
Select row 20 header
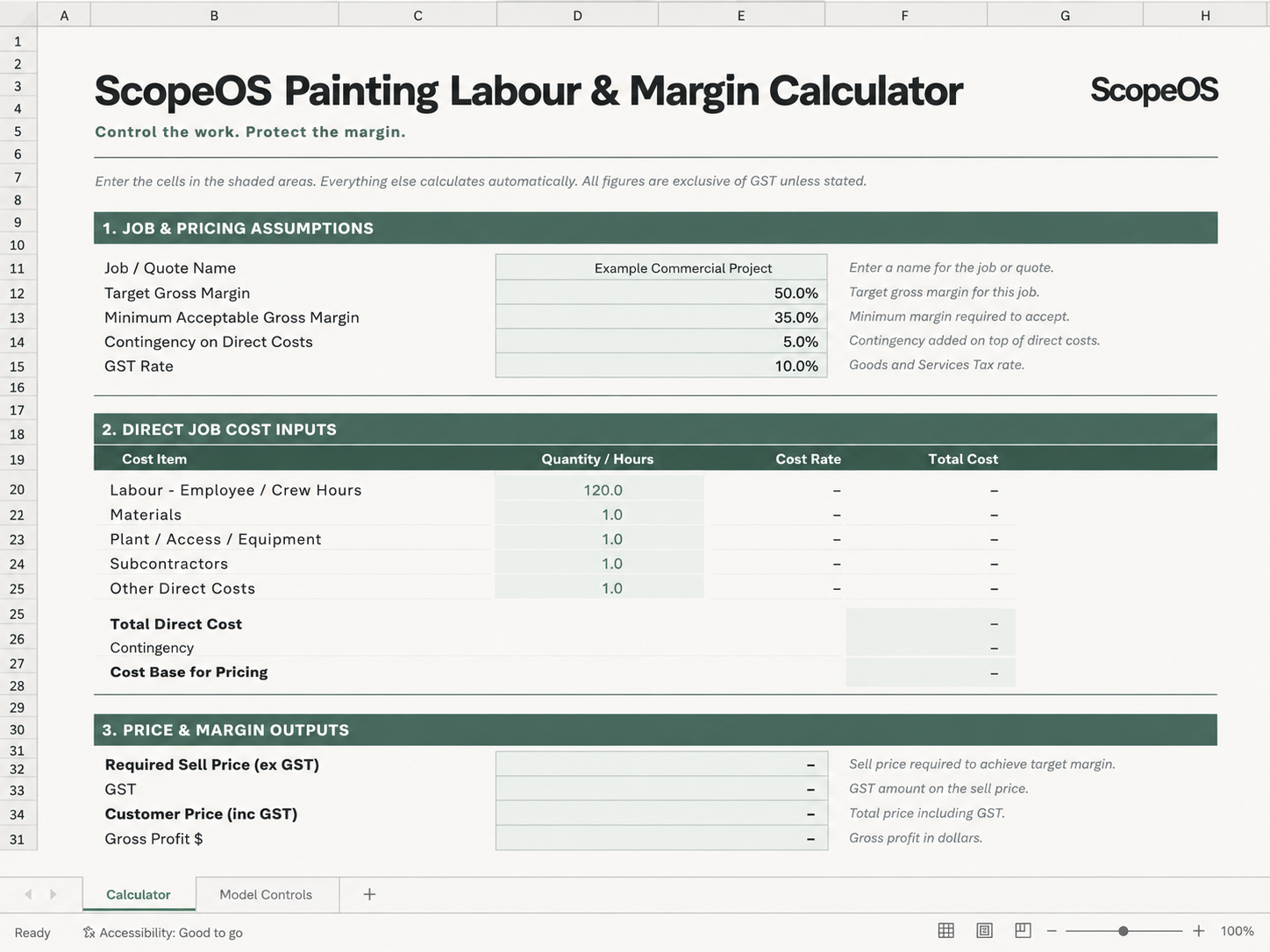pos(18,489)
